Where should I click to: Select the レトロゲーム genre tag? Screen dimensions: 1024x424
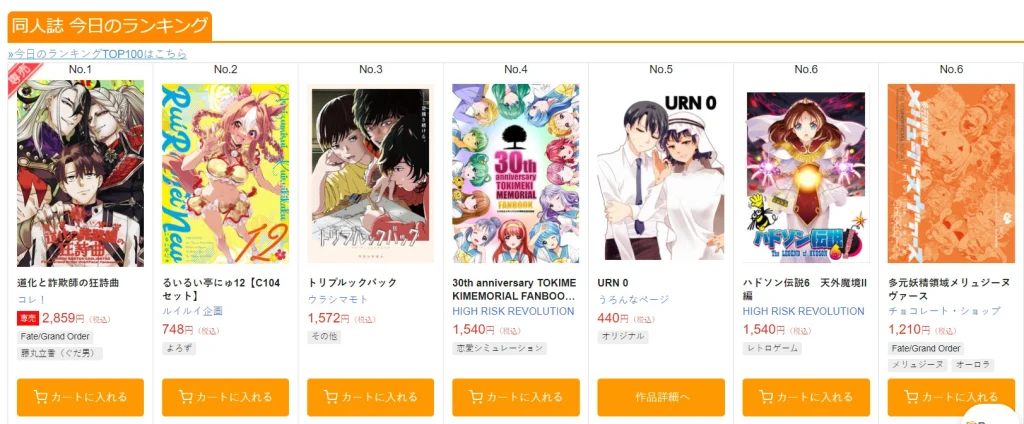pyautogui.click(x=773, y=348)
